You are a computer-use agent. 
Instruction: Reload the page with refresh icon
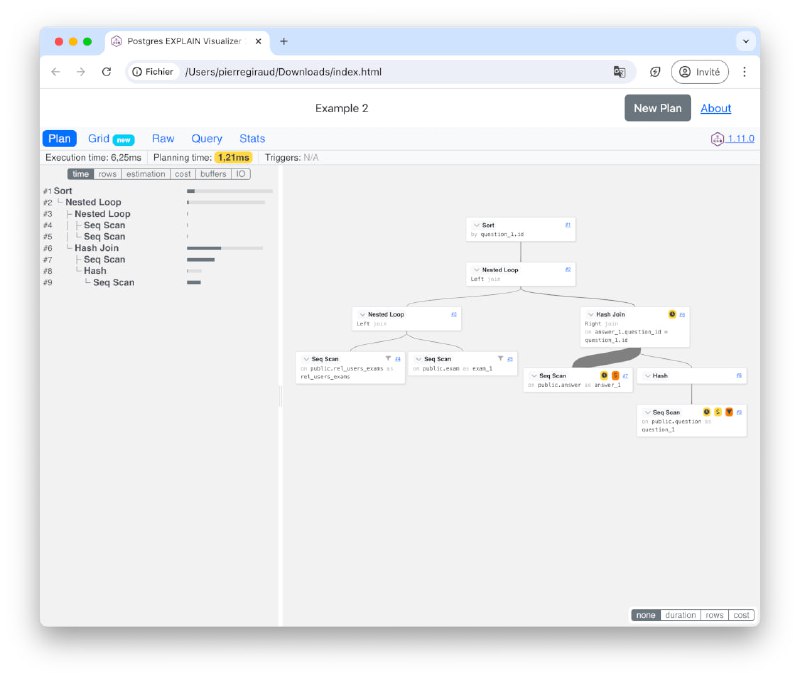tap(106, 72)
